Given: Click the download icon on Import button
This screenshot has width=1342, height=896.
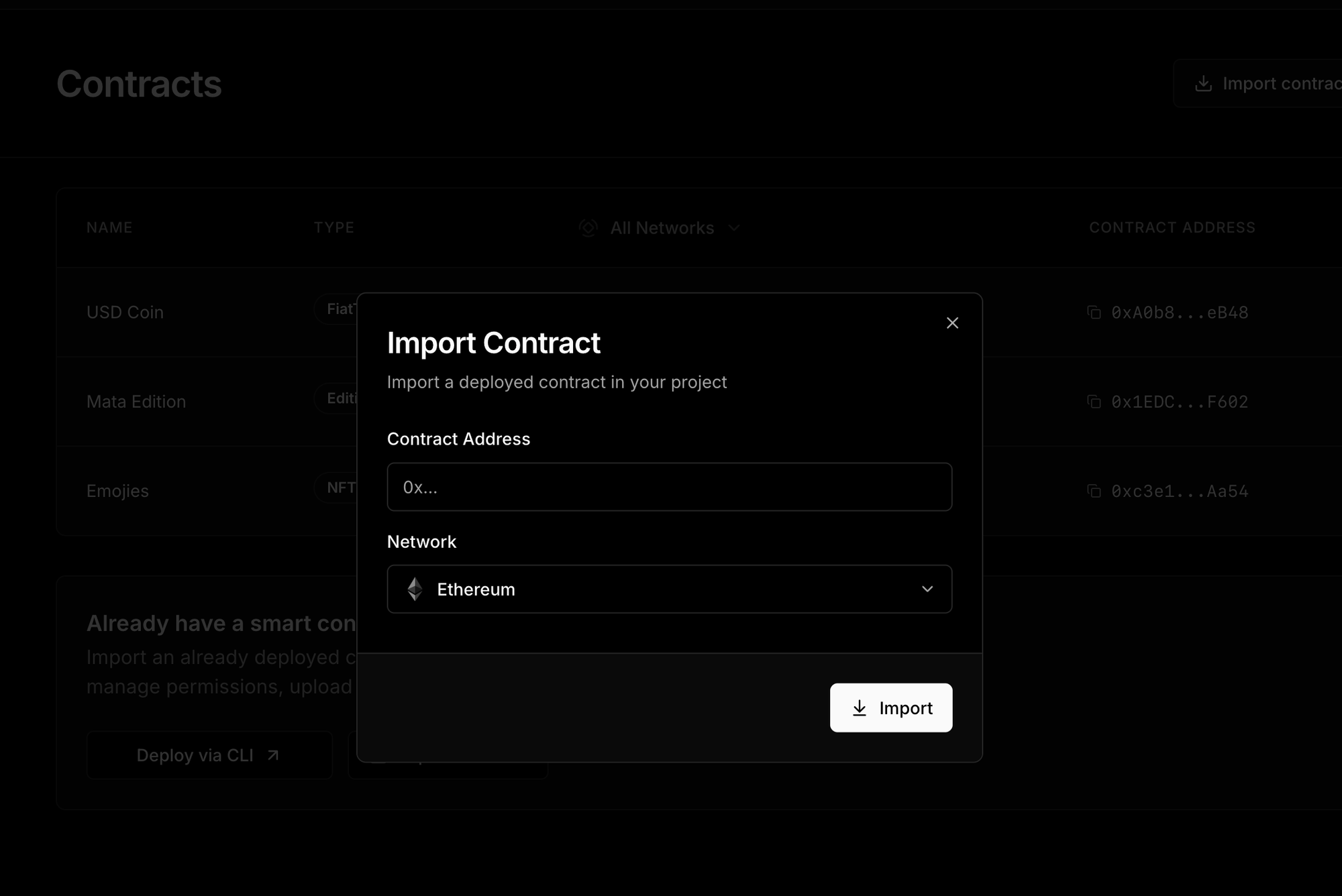Looking at the screenshot, I should pyautogui.click(x=859, y=708).
